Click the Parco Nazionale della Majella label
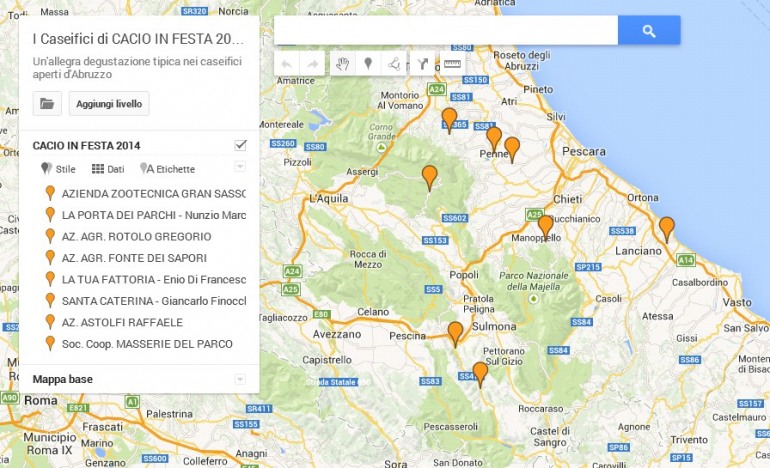 (534, 281)
